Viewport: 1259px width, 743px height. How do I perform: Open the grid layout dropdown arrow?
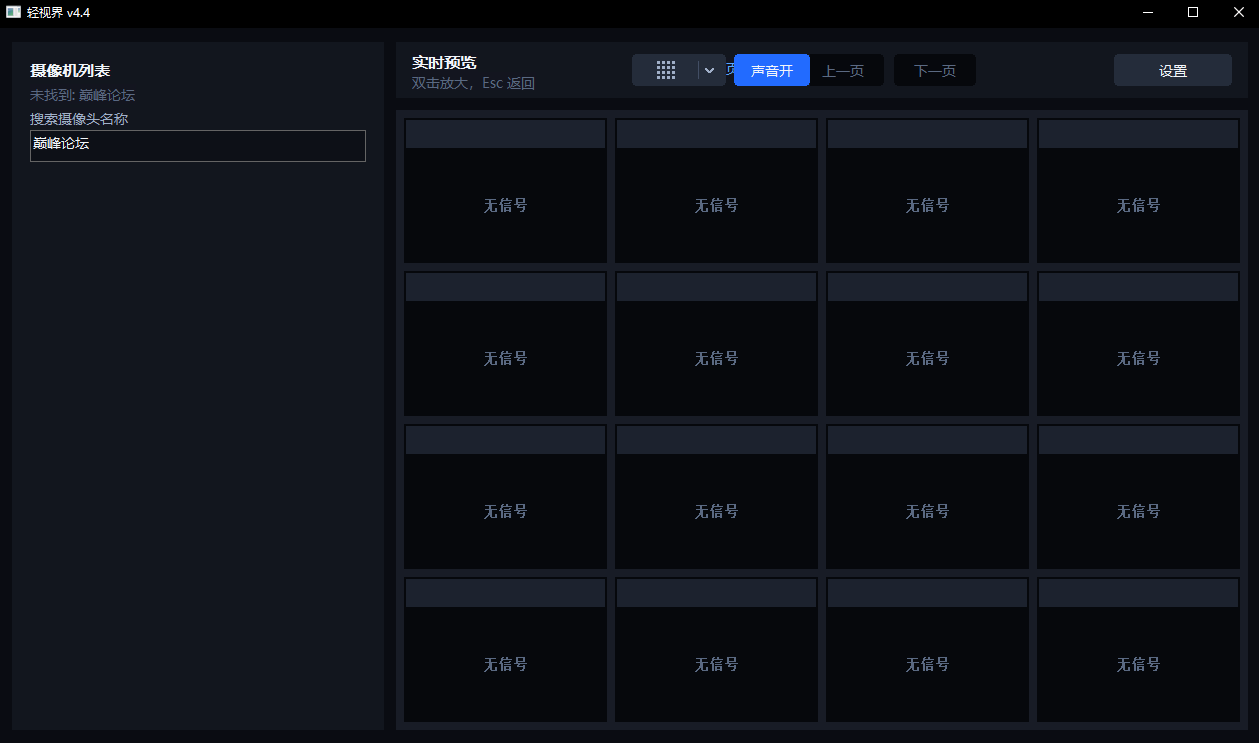tap(709, 70)
